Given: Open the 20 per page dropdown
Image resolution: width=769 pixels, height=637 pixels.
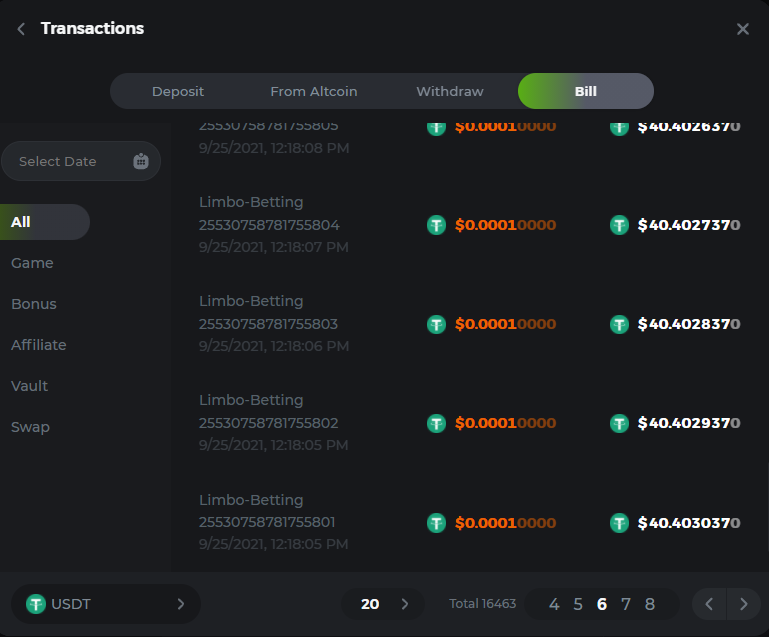Looking at the screenshot, I should coord(382,604).
